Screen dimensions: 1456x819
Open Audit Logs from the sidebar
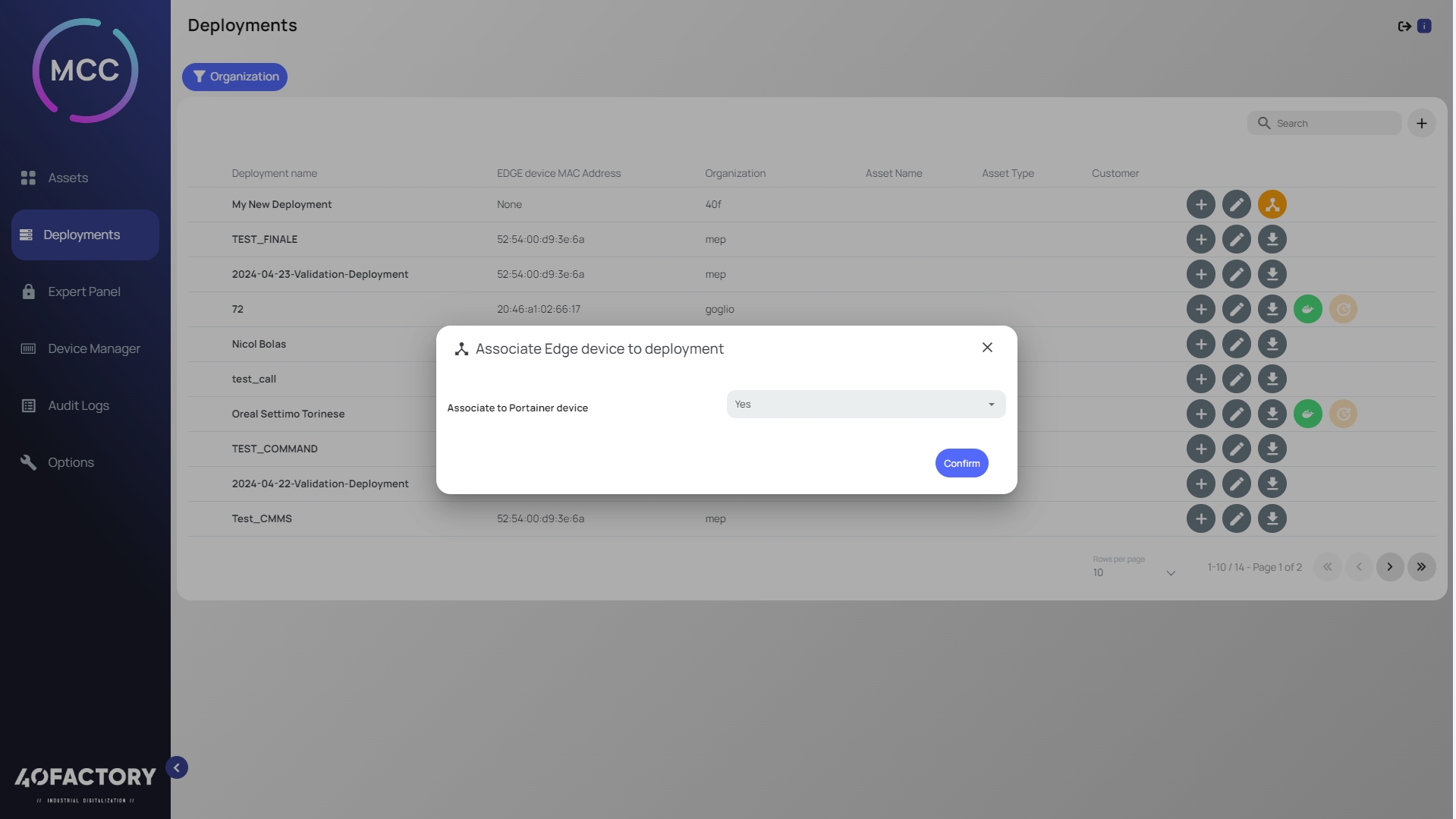click(x=78, y=405)
